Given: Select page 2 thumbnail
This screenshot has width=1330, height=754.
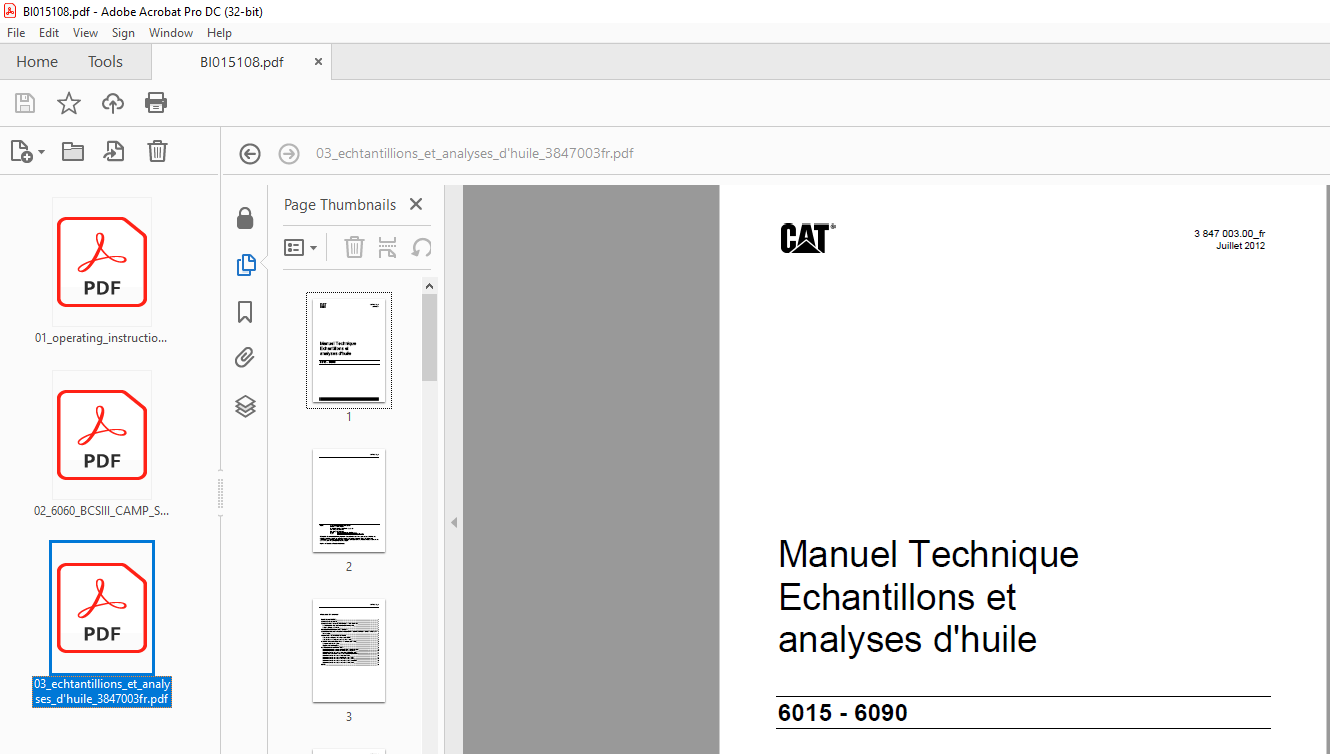Looking at the screenshot, I should pos(349,500).
